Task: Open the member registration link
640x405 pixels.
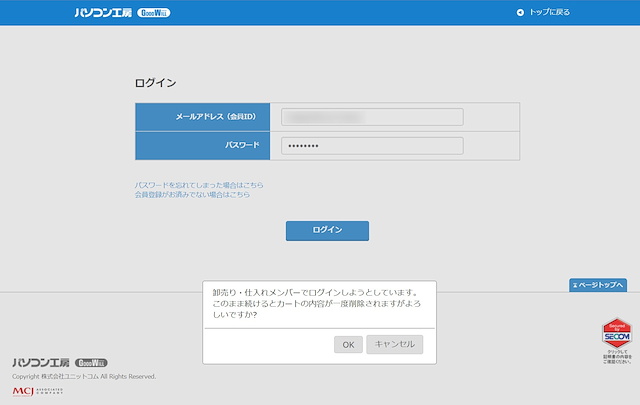Action: click(192, 195)
